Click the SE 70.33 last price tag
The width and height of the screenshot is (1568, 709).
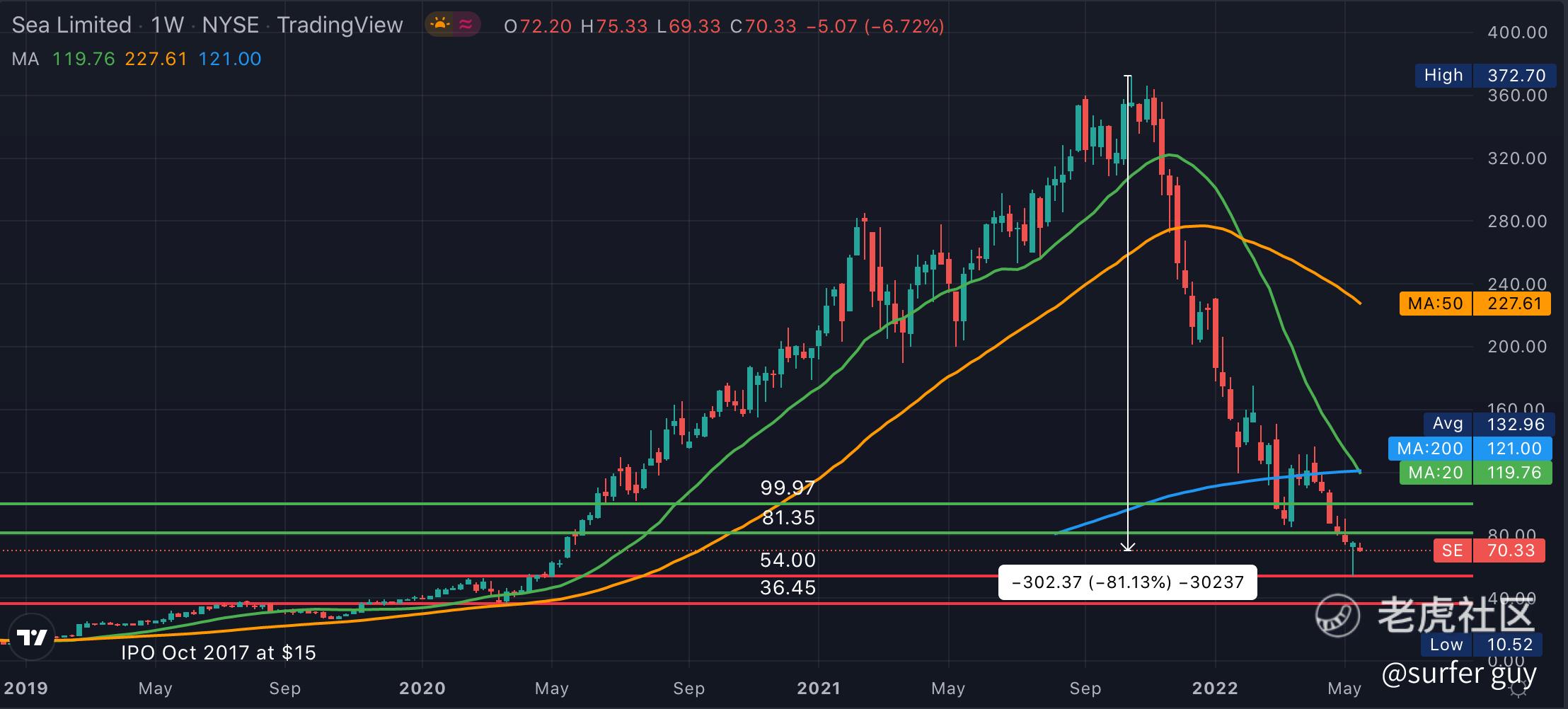pyautogui.click(x=1489, y=550)
